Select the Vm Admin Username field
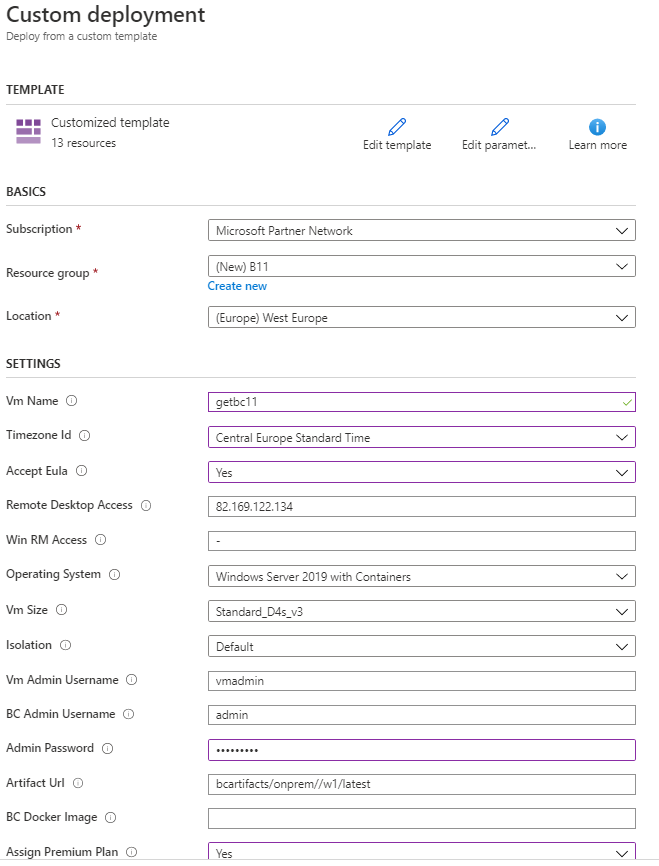This screenshot has width=659, height=866. 420,680
